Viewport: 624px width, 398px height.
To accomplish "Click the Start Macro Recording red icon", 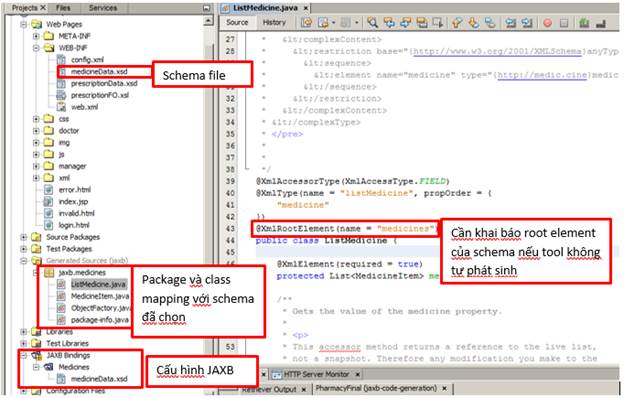I will pos(548,23).
